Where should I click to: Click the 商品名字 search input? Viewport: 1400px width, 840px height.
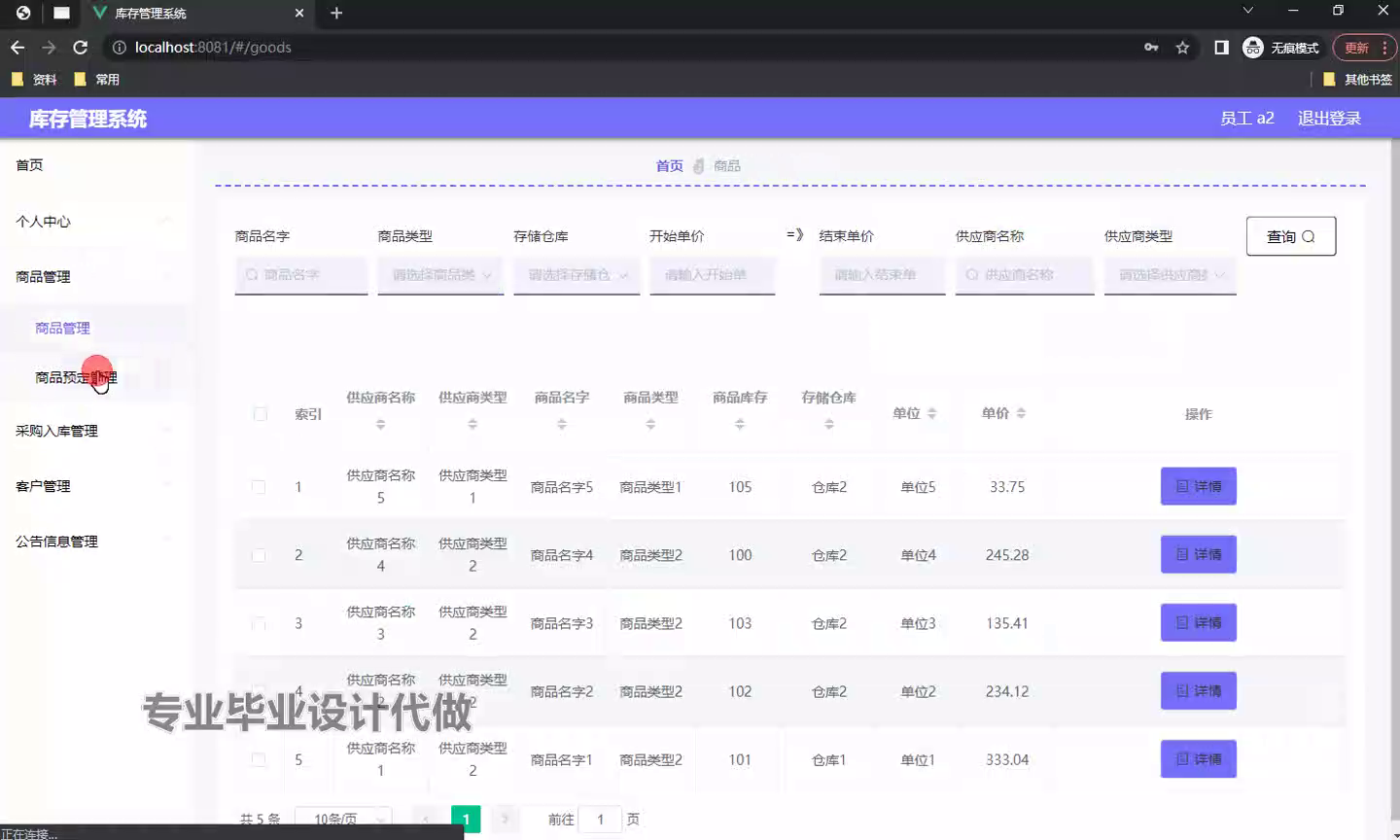[x=301, y=275]
